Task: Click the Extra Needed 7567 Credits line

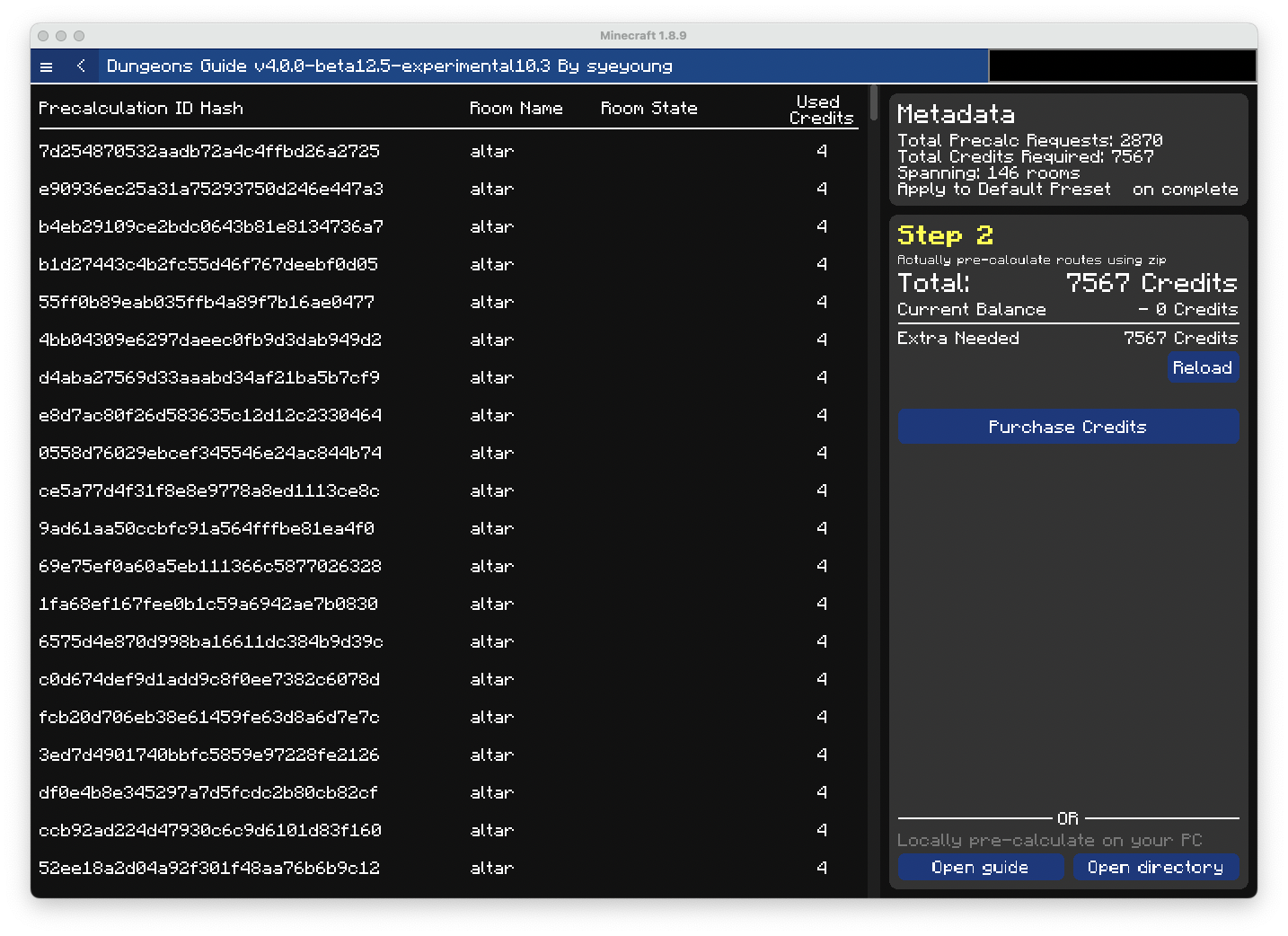Action: tap(1181, 338)
